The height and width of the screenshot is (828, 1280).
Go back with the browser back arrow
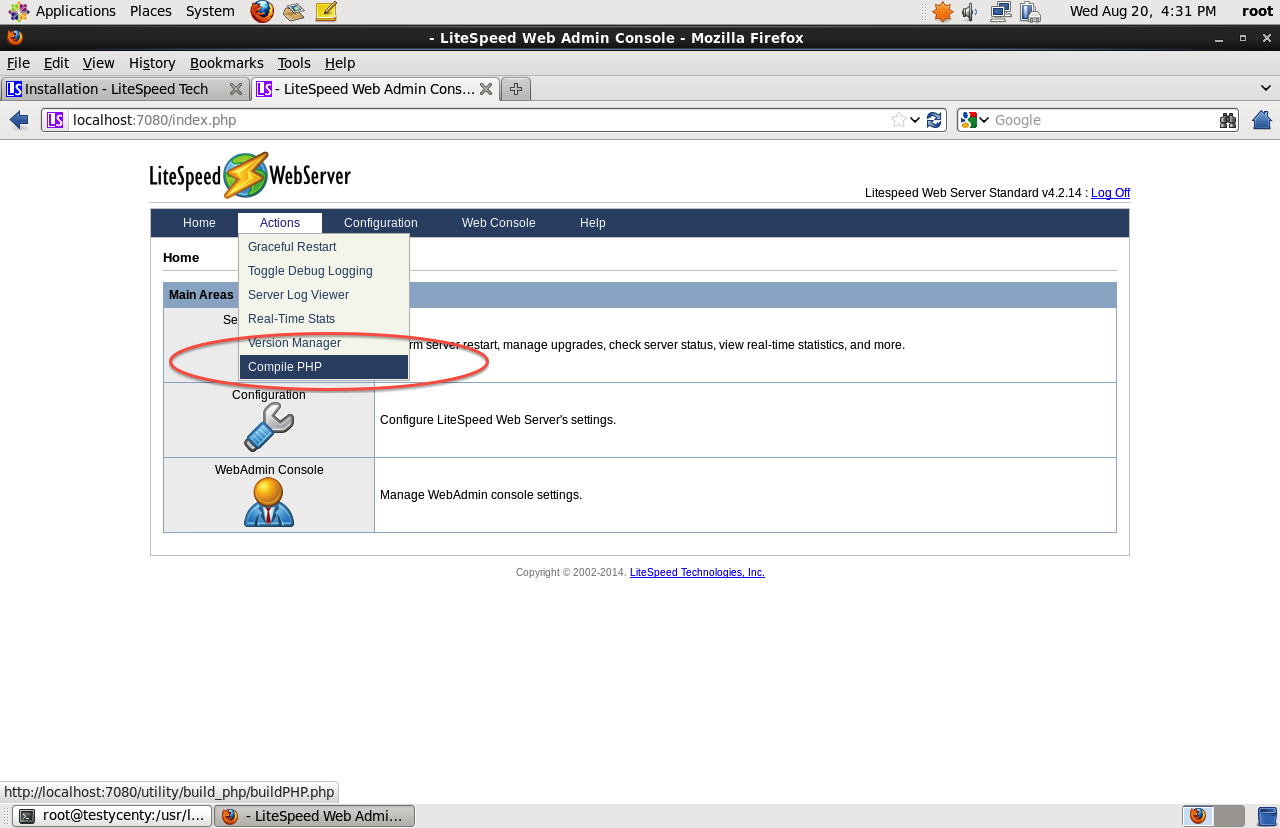point(19,120)
